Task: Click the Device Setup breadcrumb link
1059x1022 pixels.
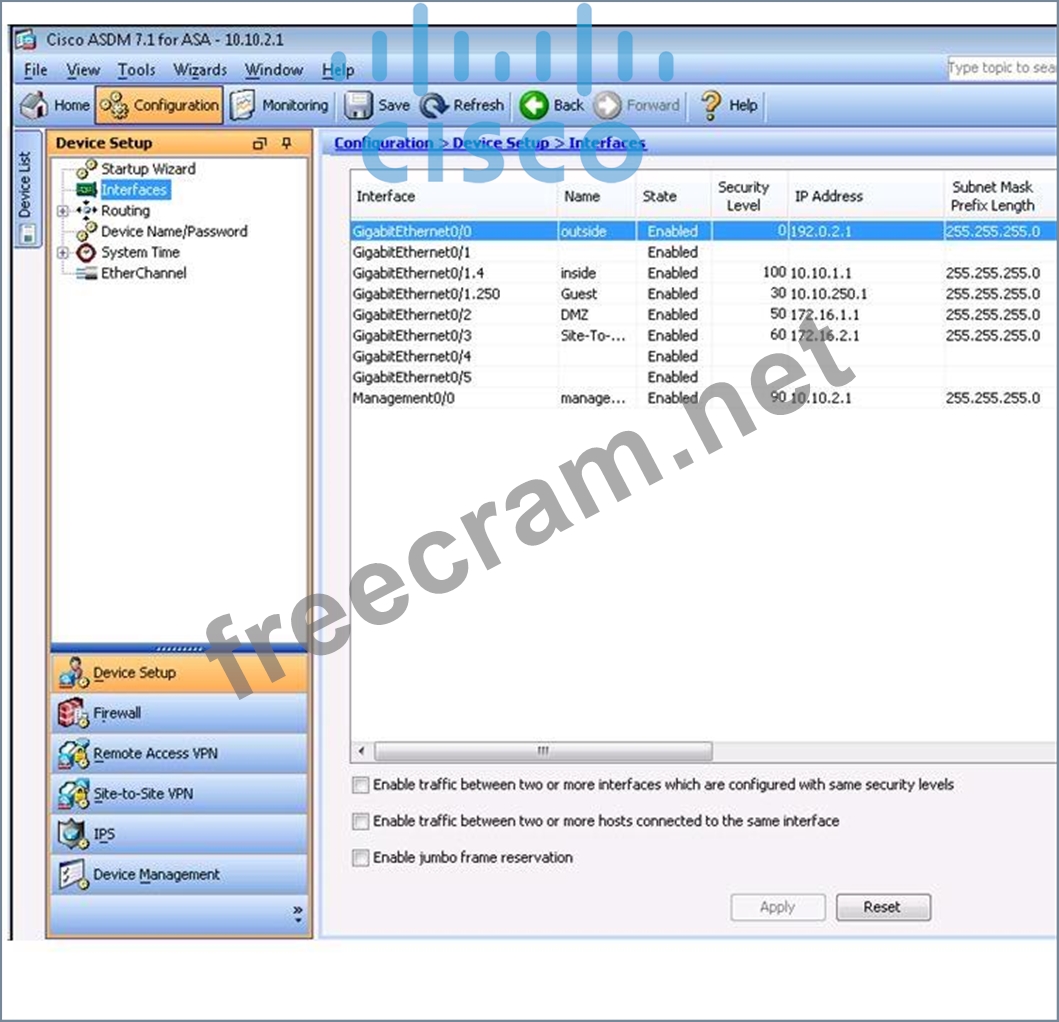Action: point(500,143)
